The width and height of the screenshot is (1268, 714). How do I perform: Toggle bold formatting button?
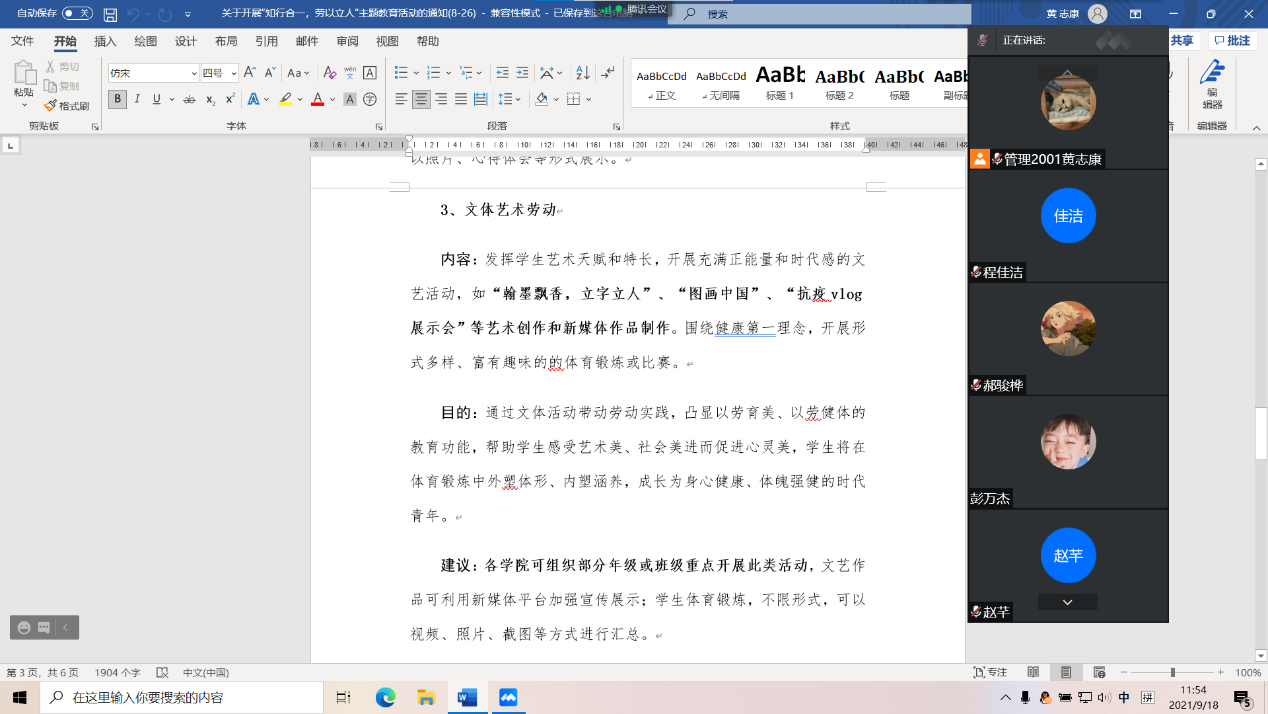pyautogui.click(x=118, y=99)
